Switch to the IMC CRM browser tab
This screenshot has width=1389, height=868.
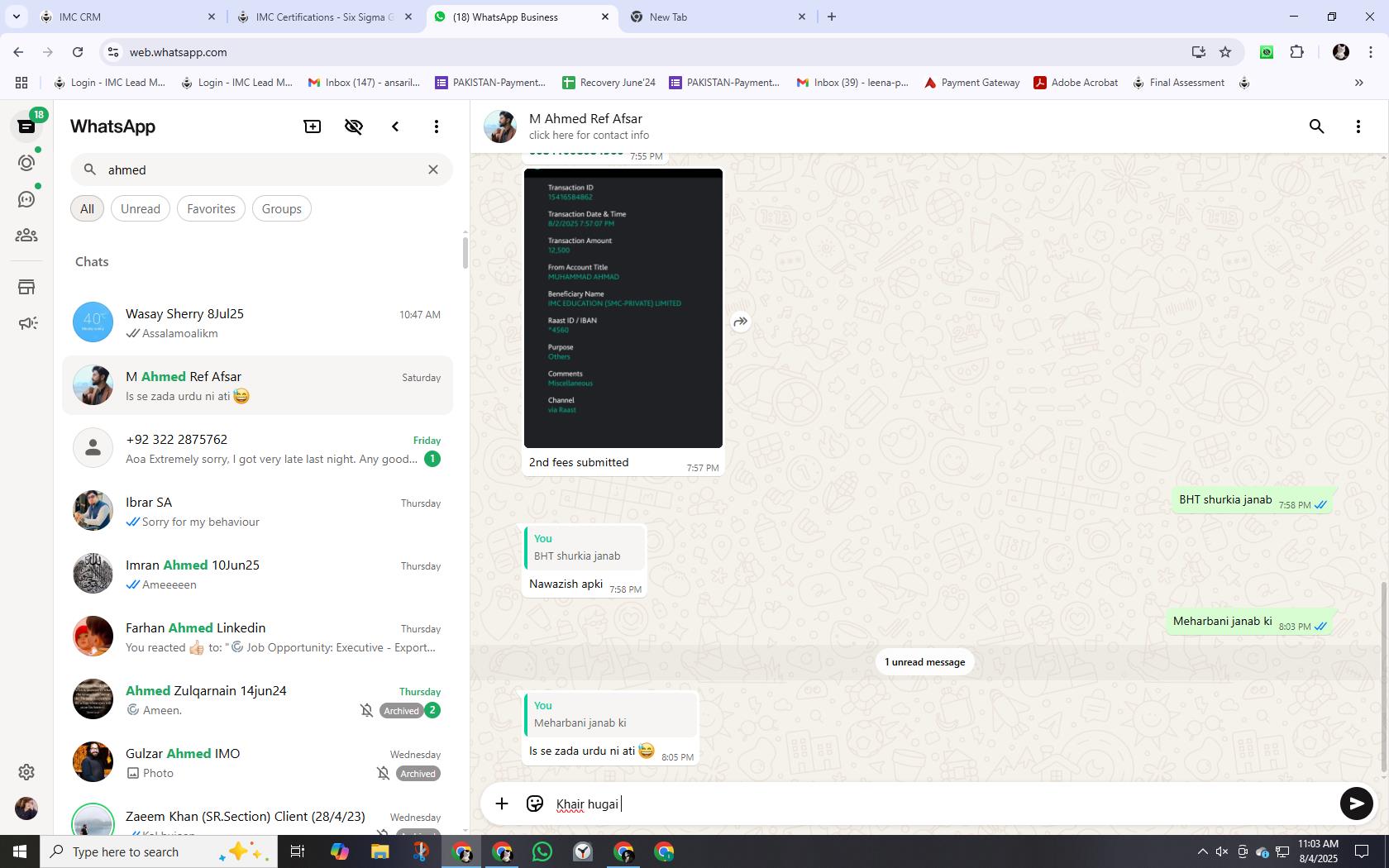coord(128,17)
